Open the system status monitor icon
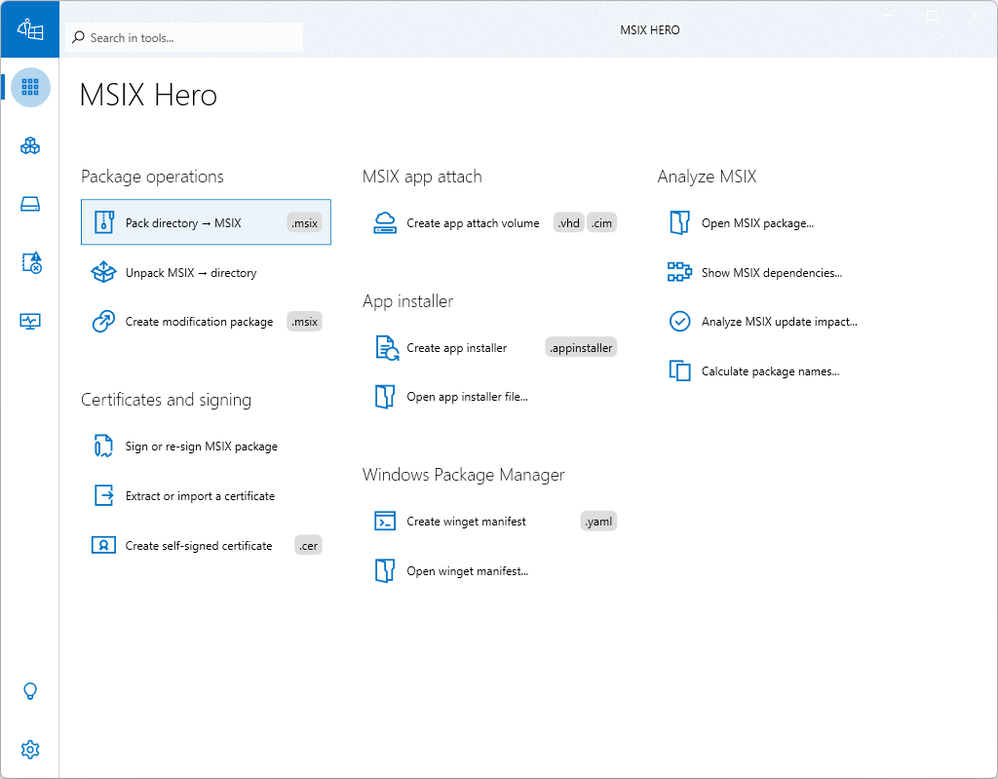 30,321
